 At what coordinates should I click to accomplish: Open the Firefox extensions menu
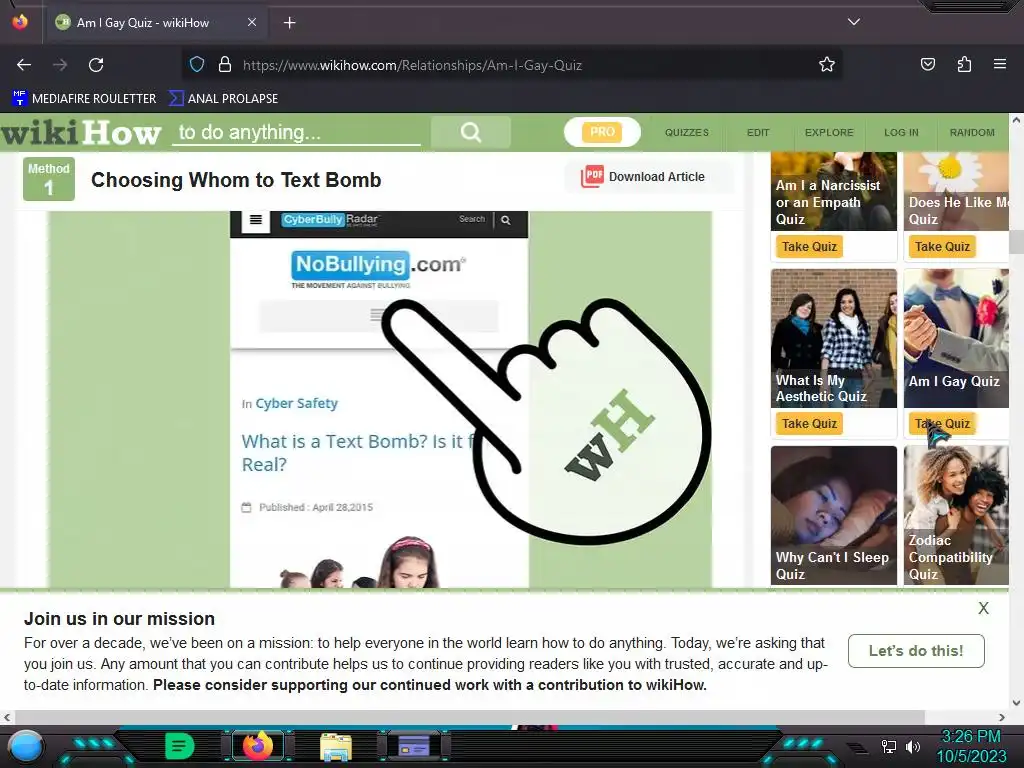[964, 65]
